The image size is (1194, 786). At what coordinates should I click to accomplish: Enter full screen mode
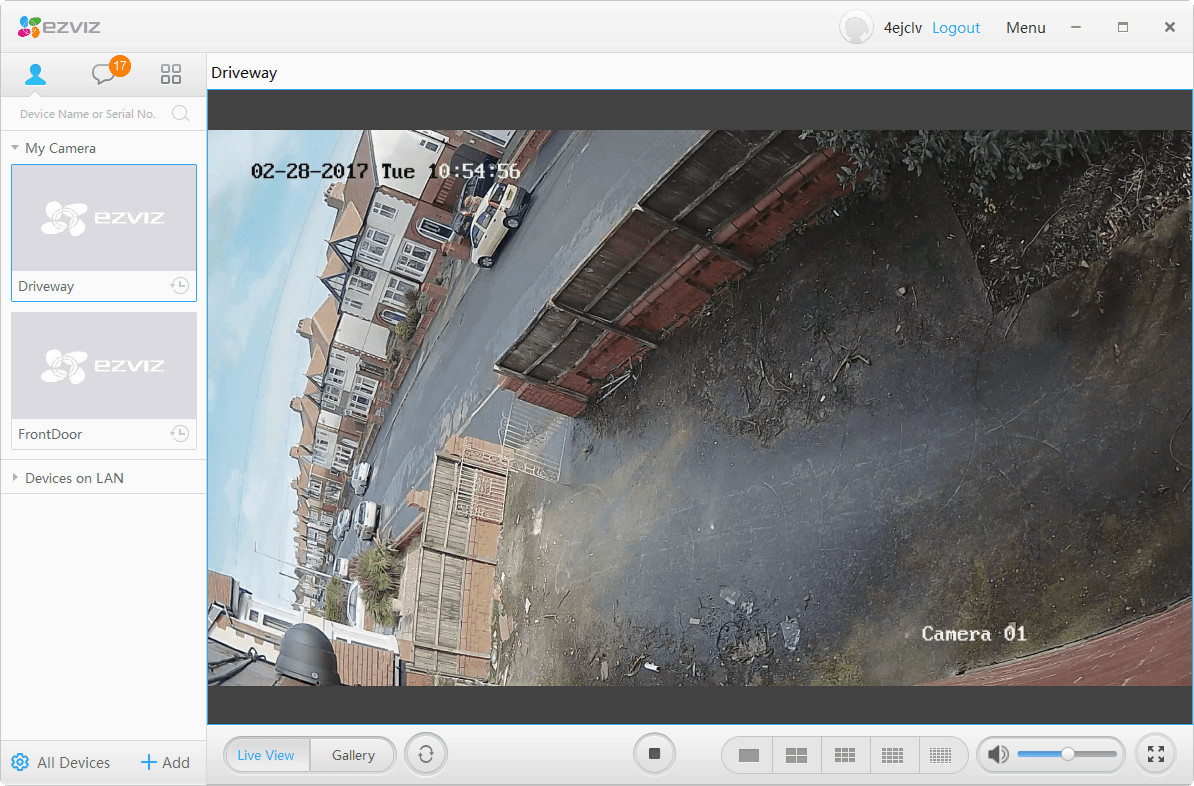click(1156, 755)
